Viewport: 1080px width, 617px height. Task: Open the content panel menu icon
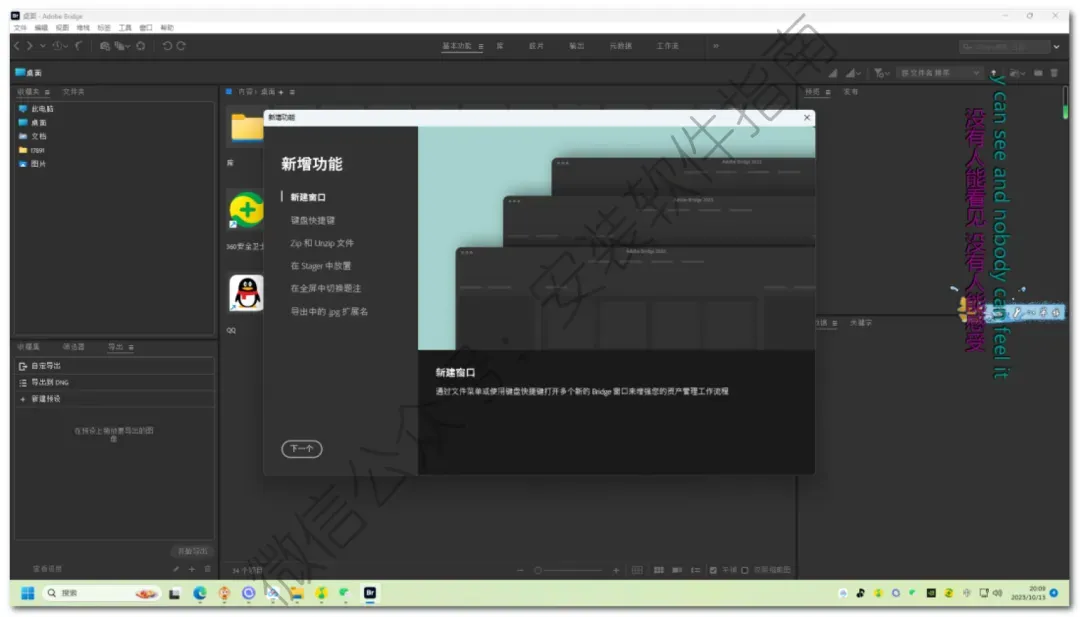tap(292, 92)
